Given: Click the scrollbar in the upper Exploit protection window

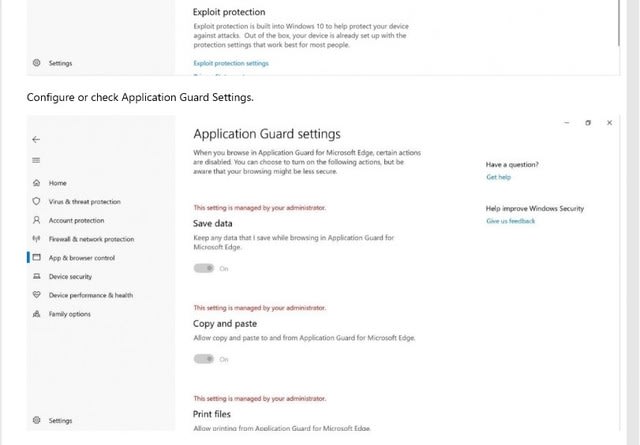Looking at the screenshot, I should [x=619, y=23].
